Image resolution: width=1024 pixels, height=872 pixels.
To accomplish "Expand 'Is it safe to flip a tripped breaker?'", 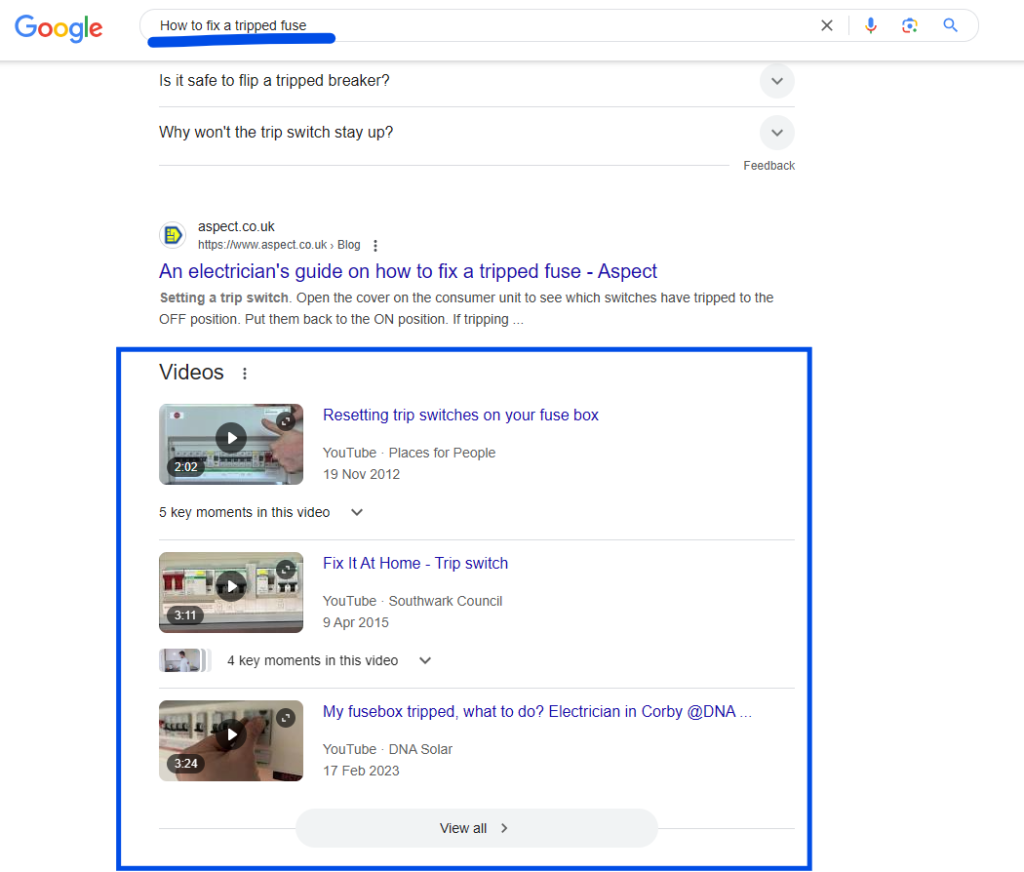I will coord(477,81).
